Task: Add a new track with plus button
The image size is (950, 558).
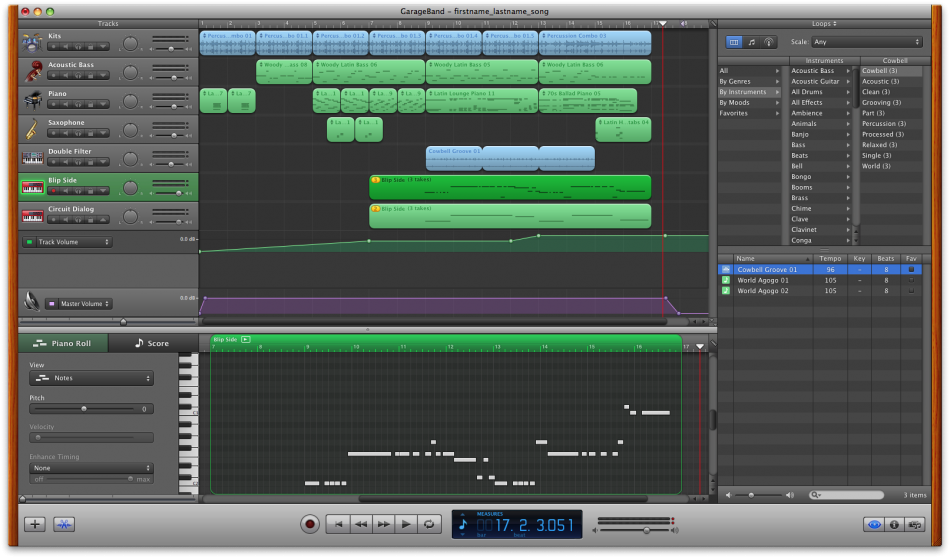Action: (x=35, y=524)
